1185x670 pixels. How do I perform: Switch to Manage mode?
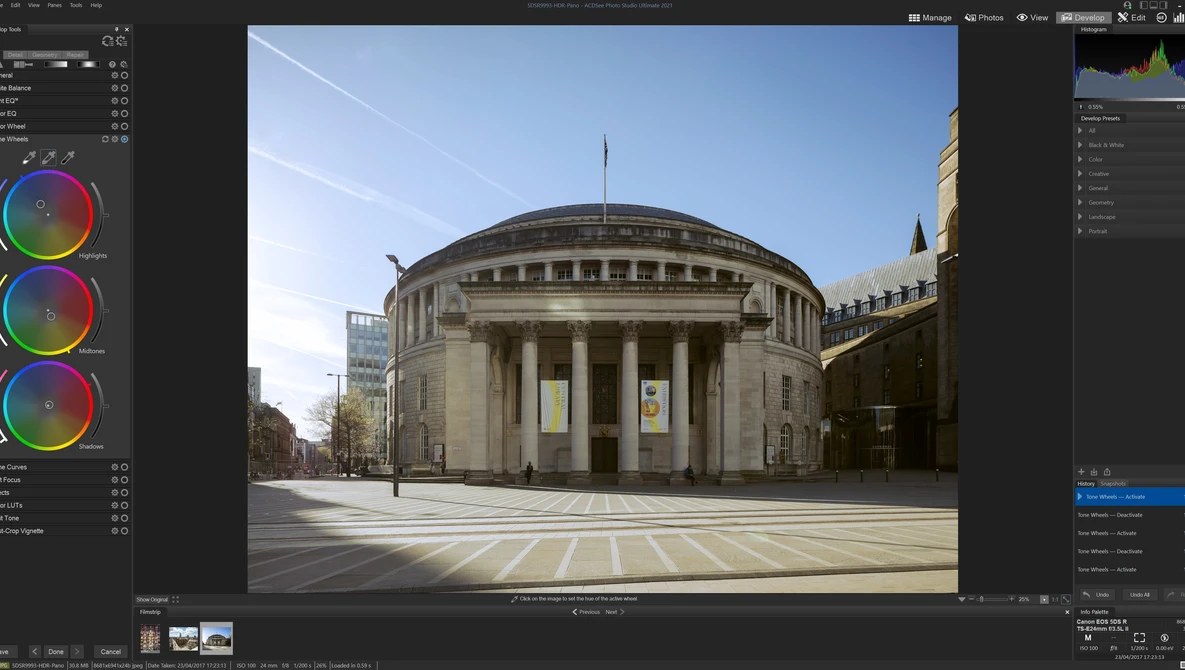[930, 17]
